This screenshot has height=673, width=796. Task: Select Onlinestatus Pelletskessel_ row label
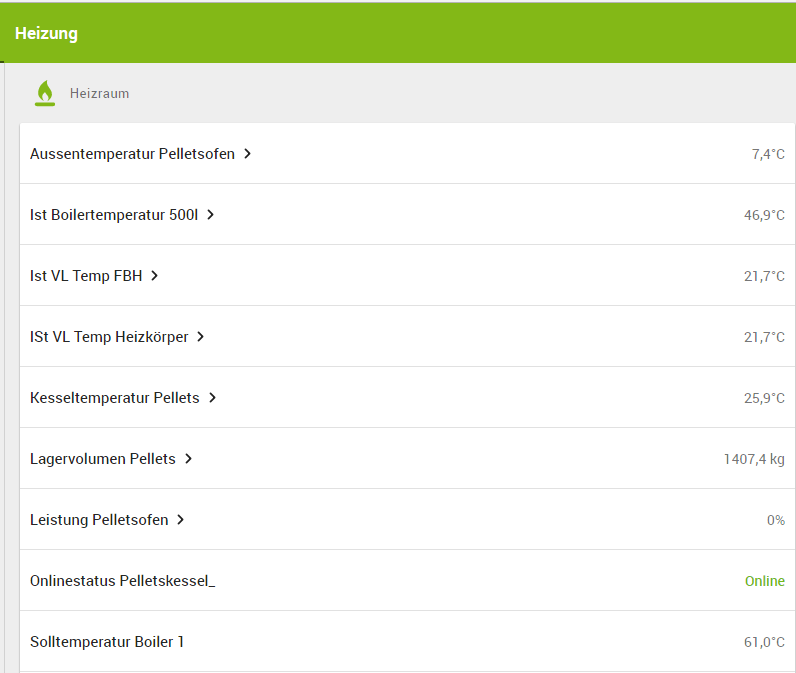[x=122, y=581]
